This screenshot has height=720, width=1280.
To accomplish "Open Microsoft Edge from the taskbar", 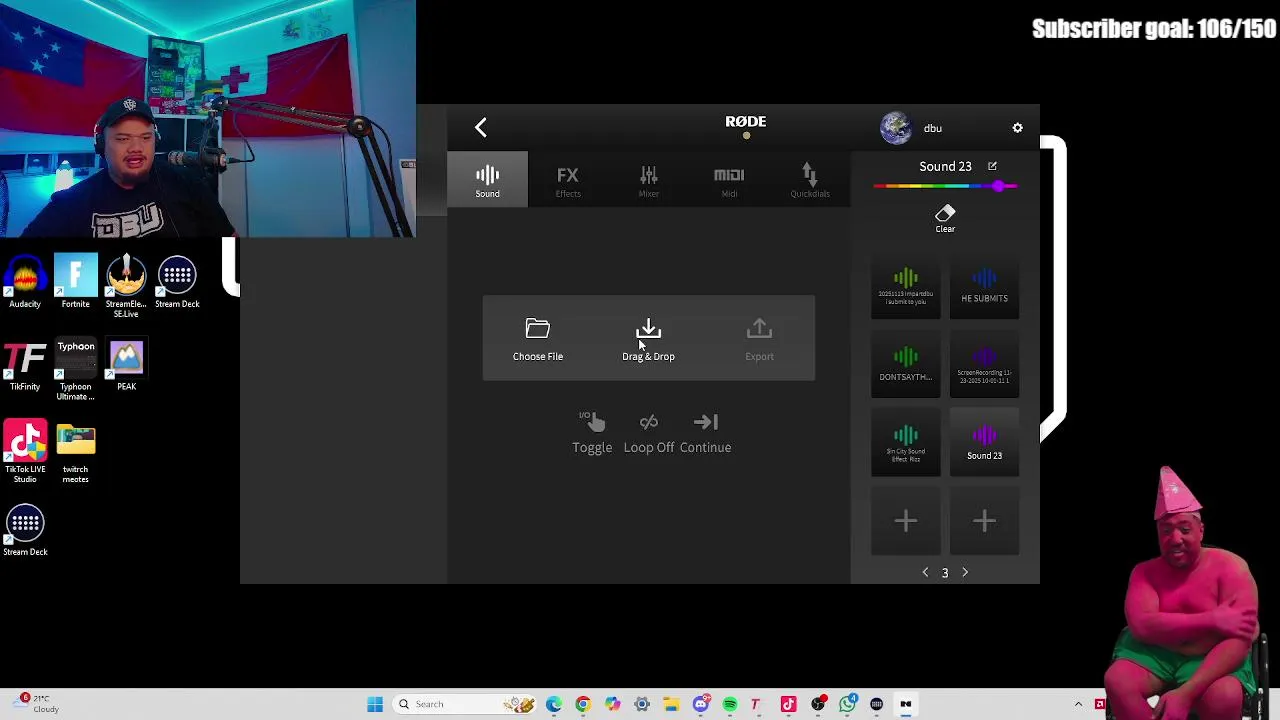I will 553,704.
